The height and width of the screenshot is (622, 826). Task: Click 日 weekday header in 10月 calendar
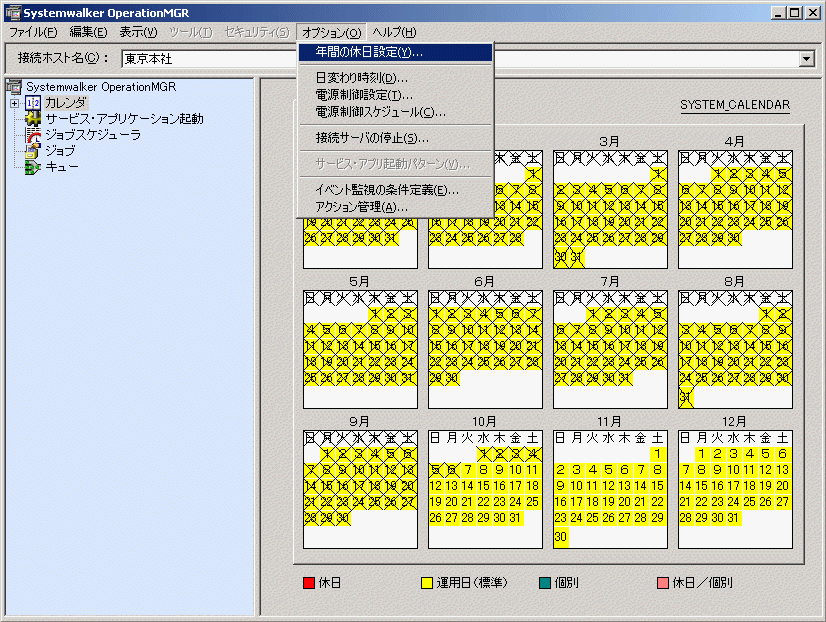pyautogui.click(x=435, y=438)
